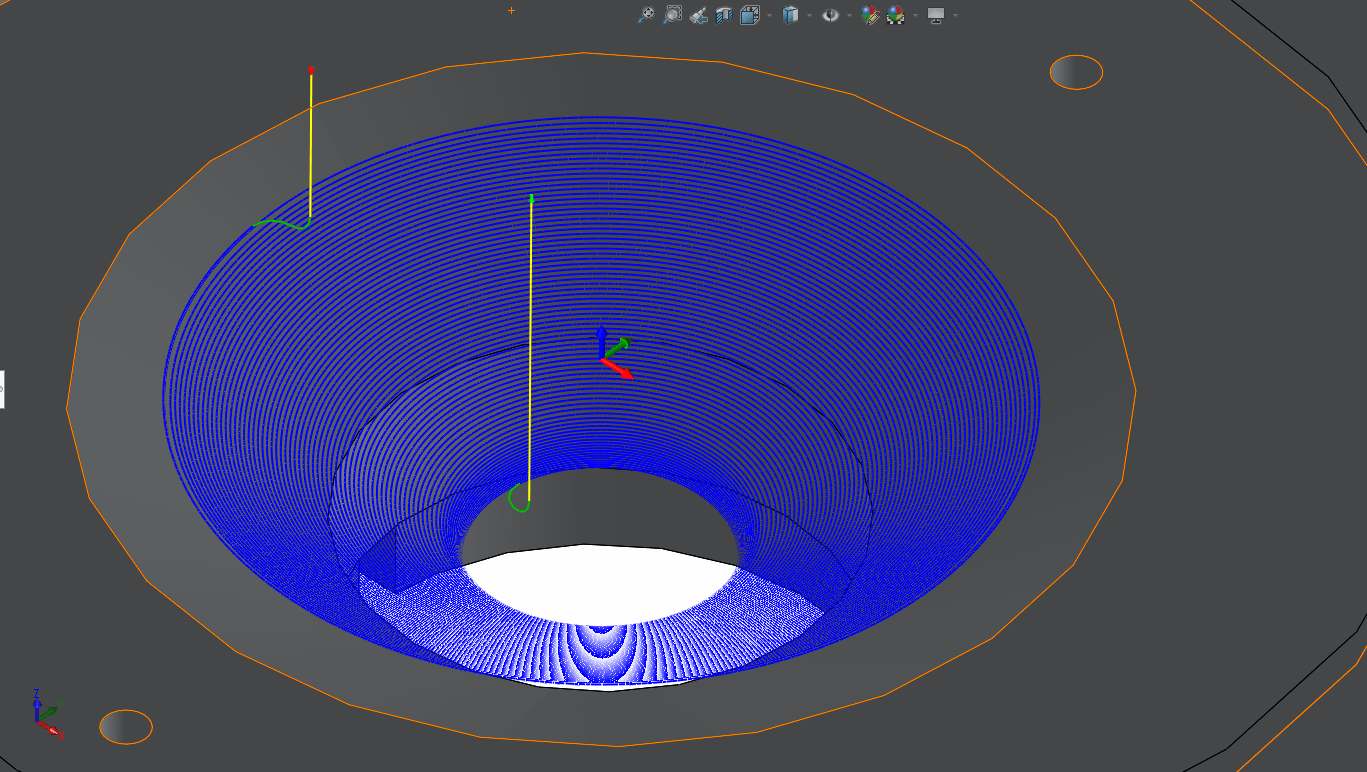Click the shaded globe with pencil icon
This screenshot has width=1367, height=772.
coord(869,14)
